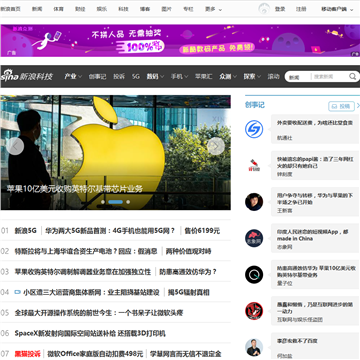
Task: Open the blue S-logo avatar for 航通社
Action: (x=254, y=129)
